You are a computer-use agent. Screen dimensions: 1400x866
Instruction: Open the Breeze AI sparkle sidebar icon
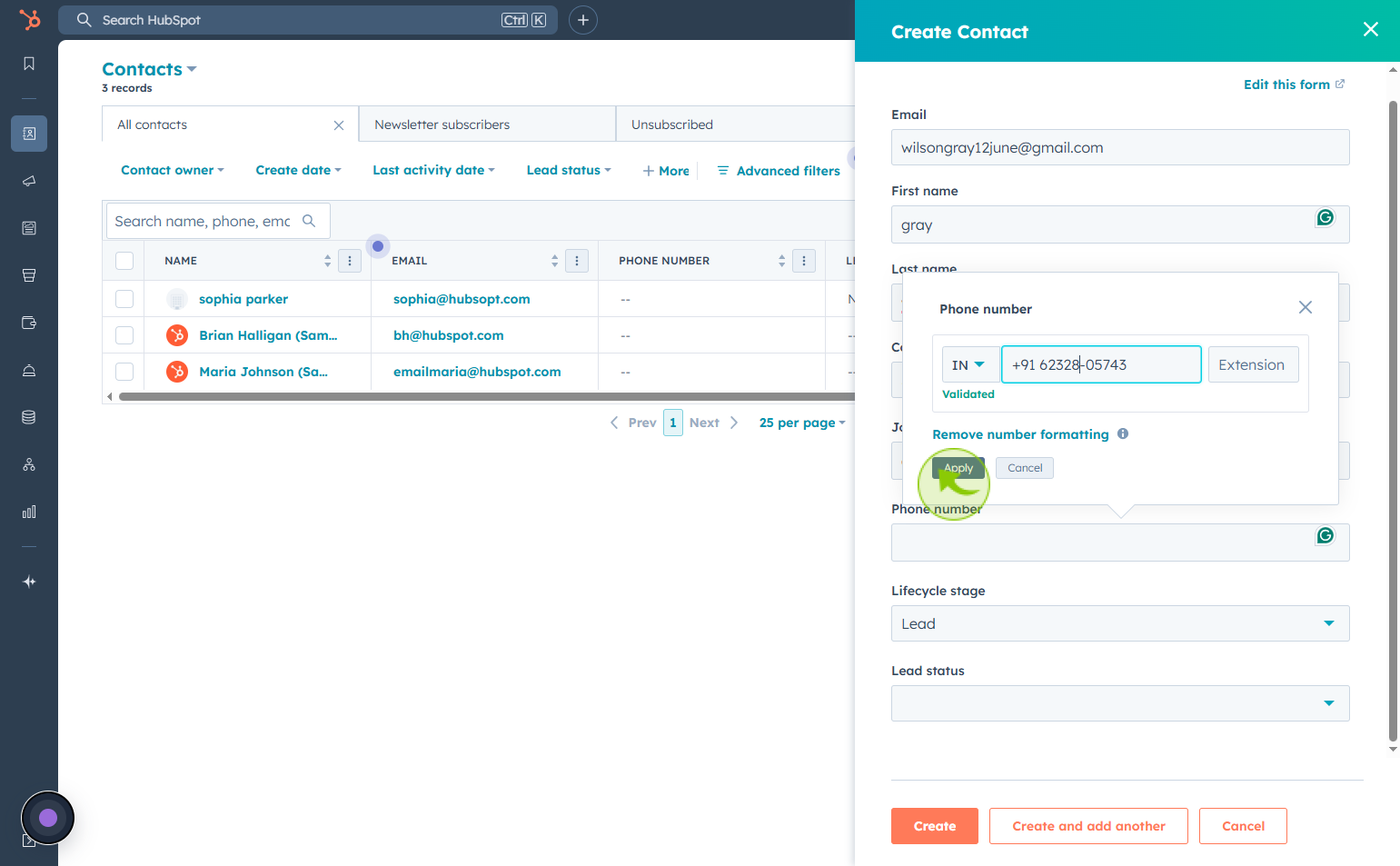tap(29, 582)
